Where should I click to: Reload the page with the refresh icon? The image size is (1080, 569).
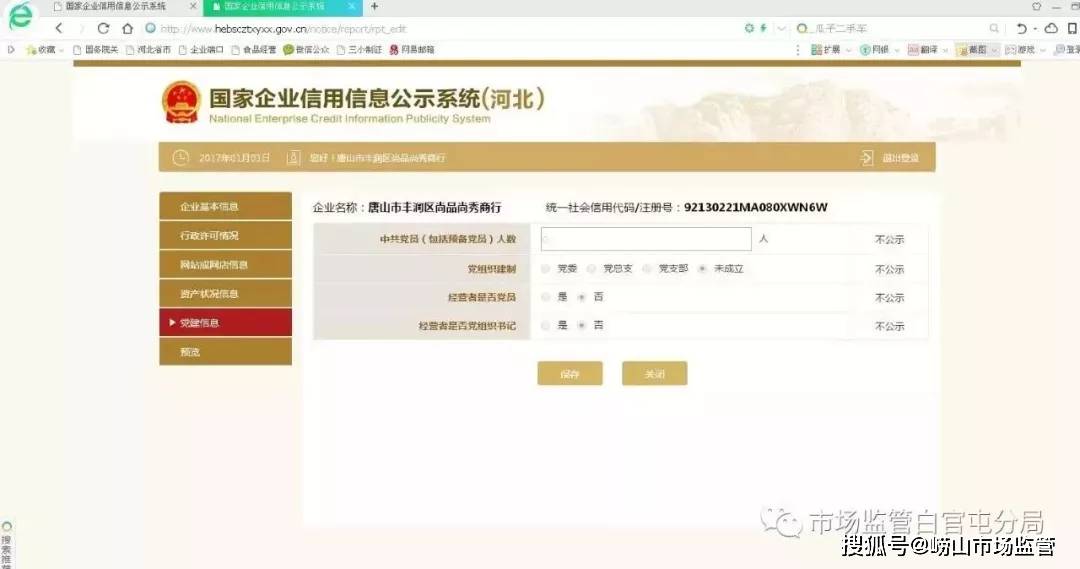[x=103, y=28]
